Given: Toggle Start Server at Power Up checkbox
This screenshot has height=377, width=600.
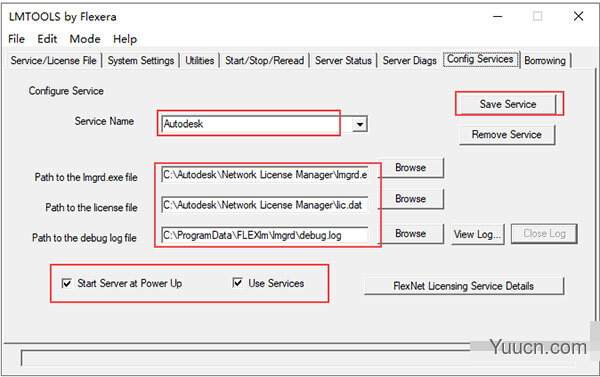Looking at the screenshot, I should tap(67, 283).
